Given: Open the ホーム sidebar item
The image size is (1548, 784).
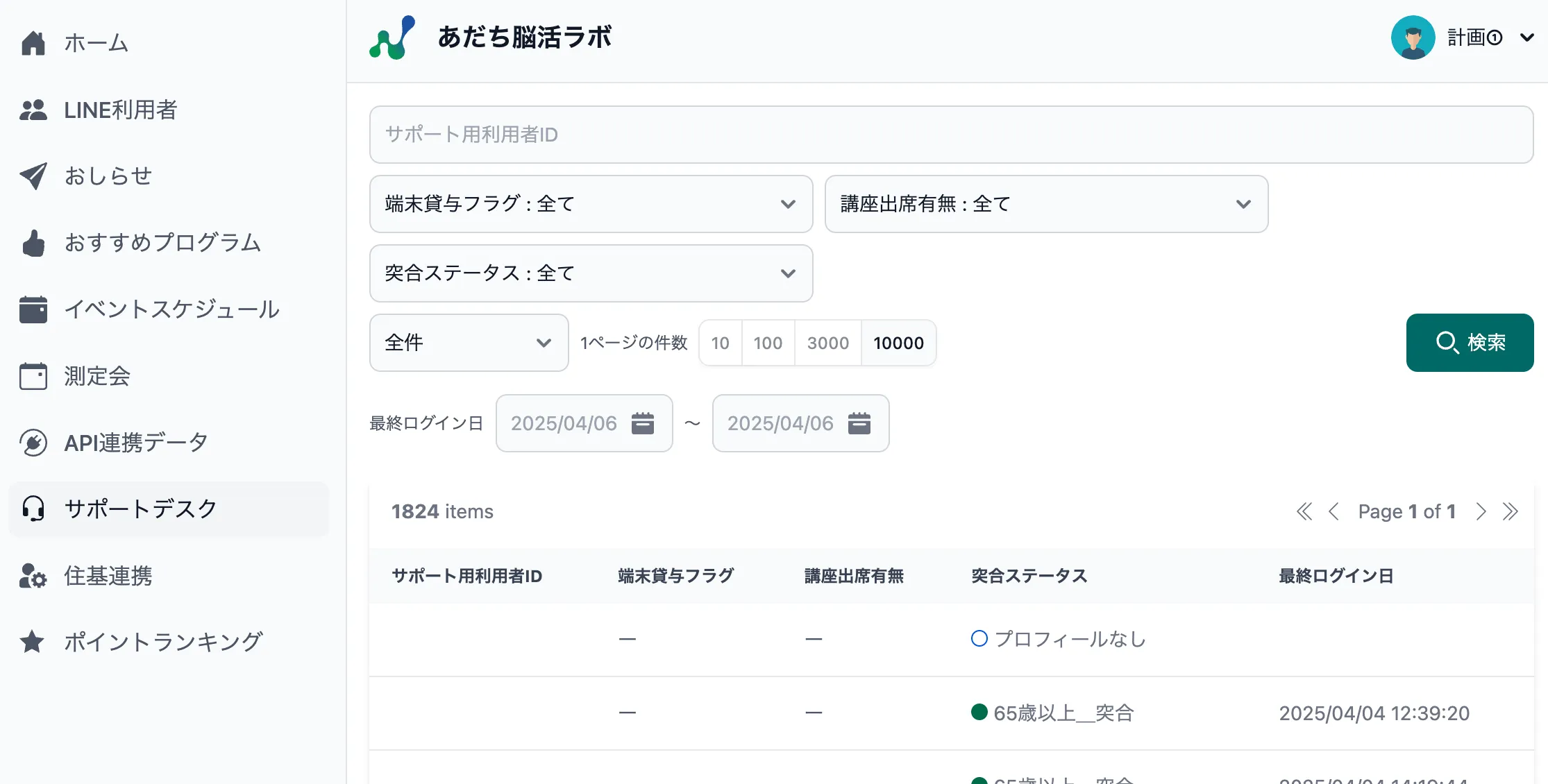Looking at the screenshot, I should pyautogui.click(x=96, y=43).
